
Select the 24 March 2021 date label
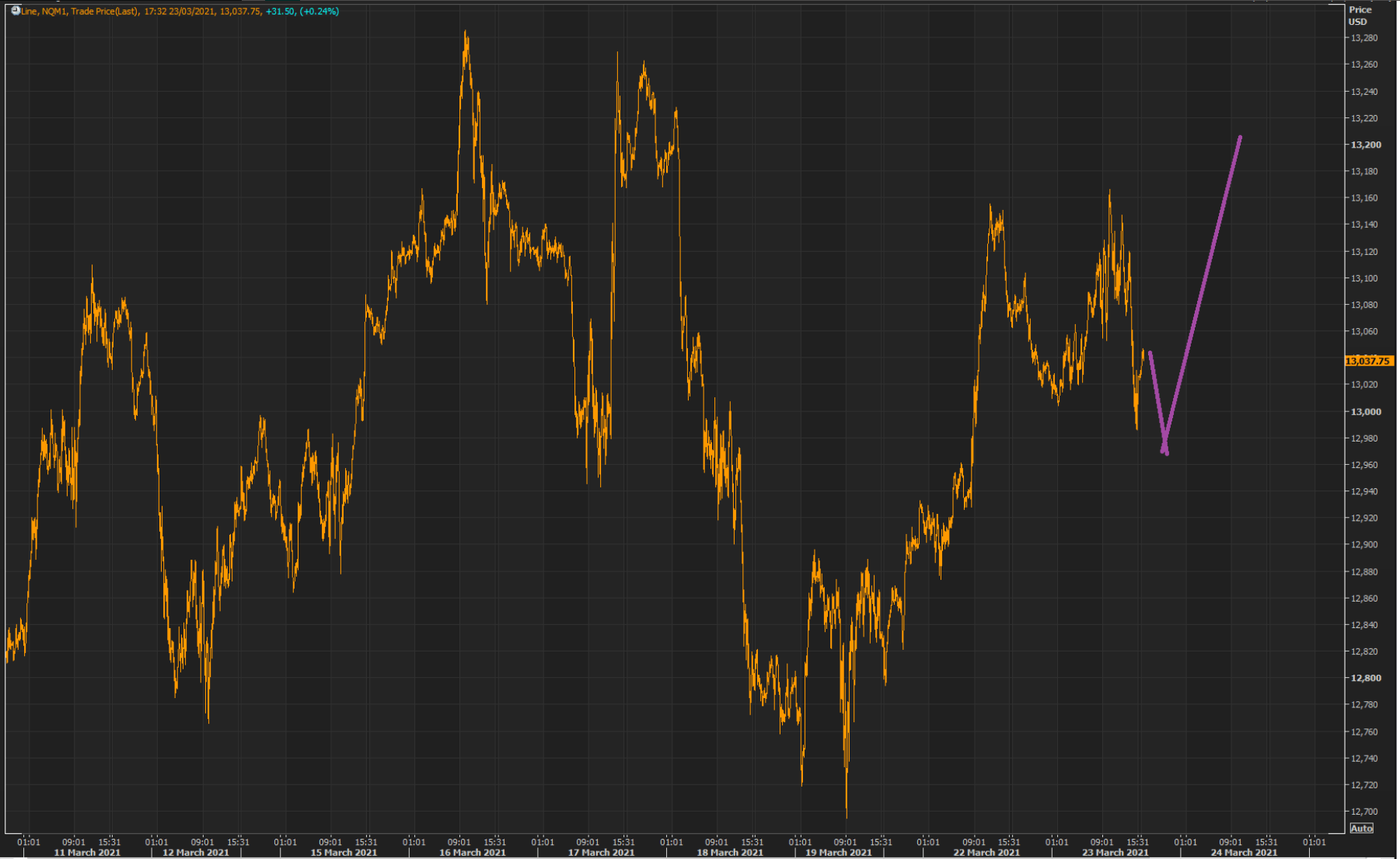coord(1244,853)
